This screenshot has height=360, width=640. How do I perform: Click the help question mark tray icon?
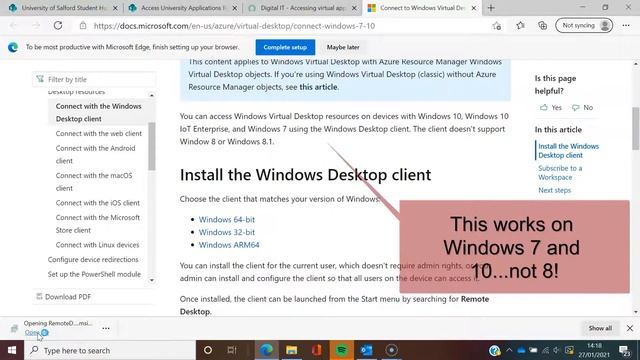click(494, 350)
